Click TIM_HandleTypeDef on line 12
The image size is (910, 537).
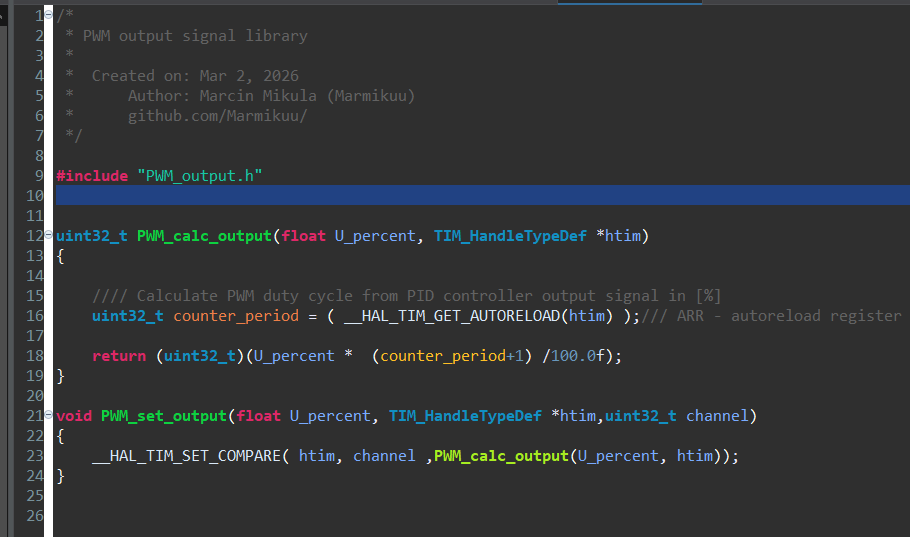coord(510,236)
